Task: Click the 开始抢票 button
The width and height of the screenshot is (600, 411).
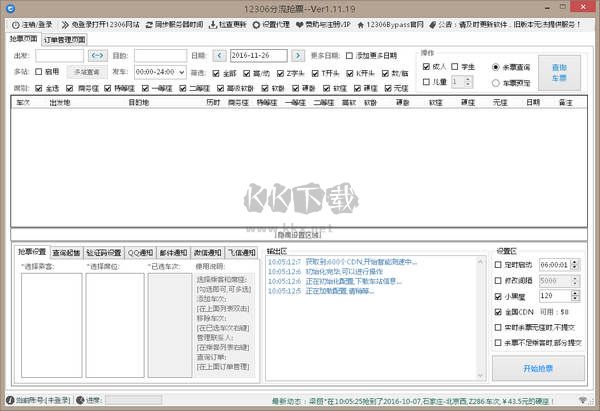Action: (x=538, y=368)
